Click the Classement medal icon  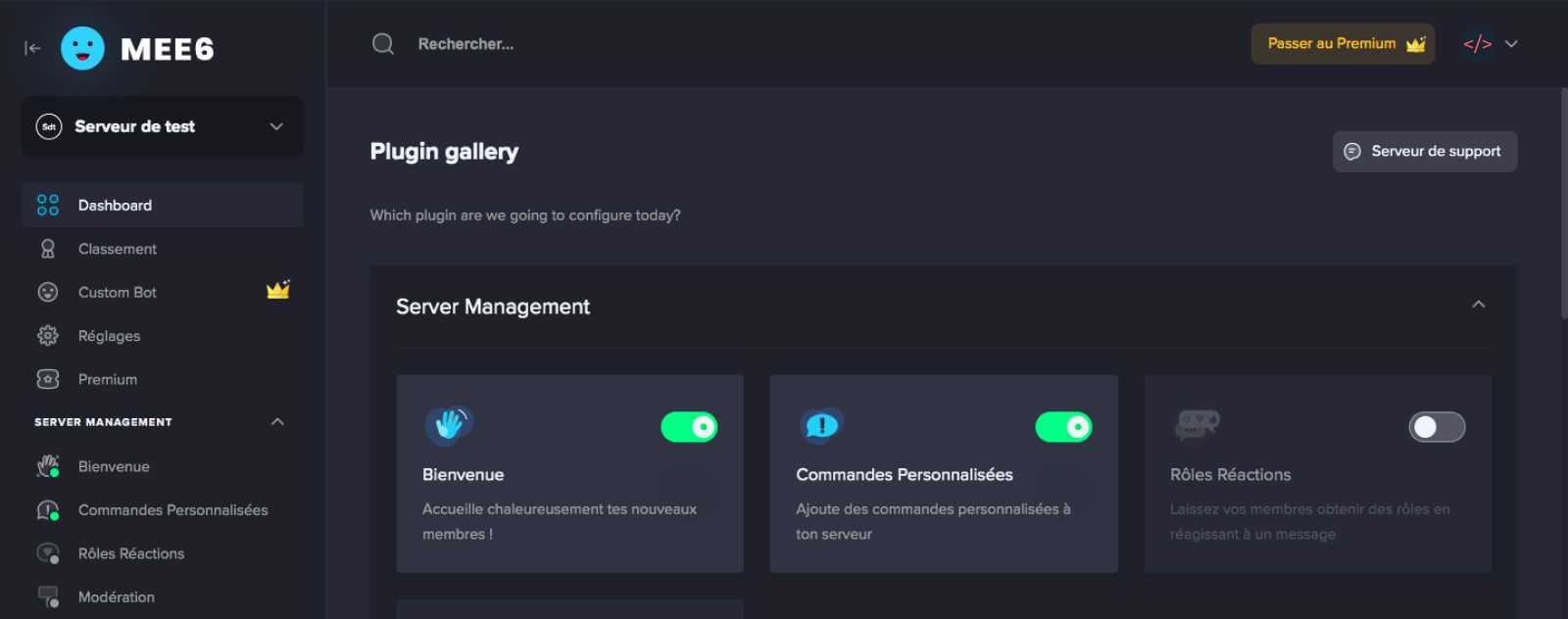48,249
